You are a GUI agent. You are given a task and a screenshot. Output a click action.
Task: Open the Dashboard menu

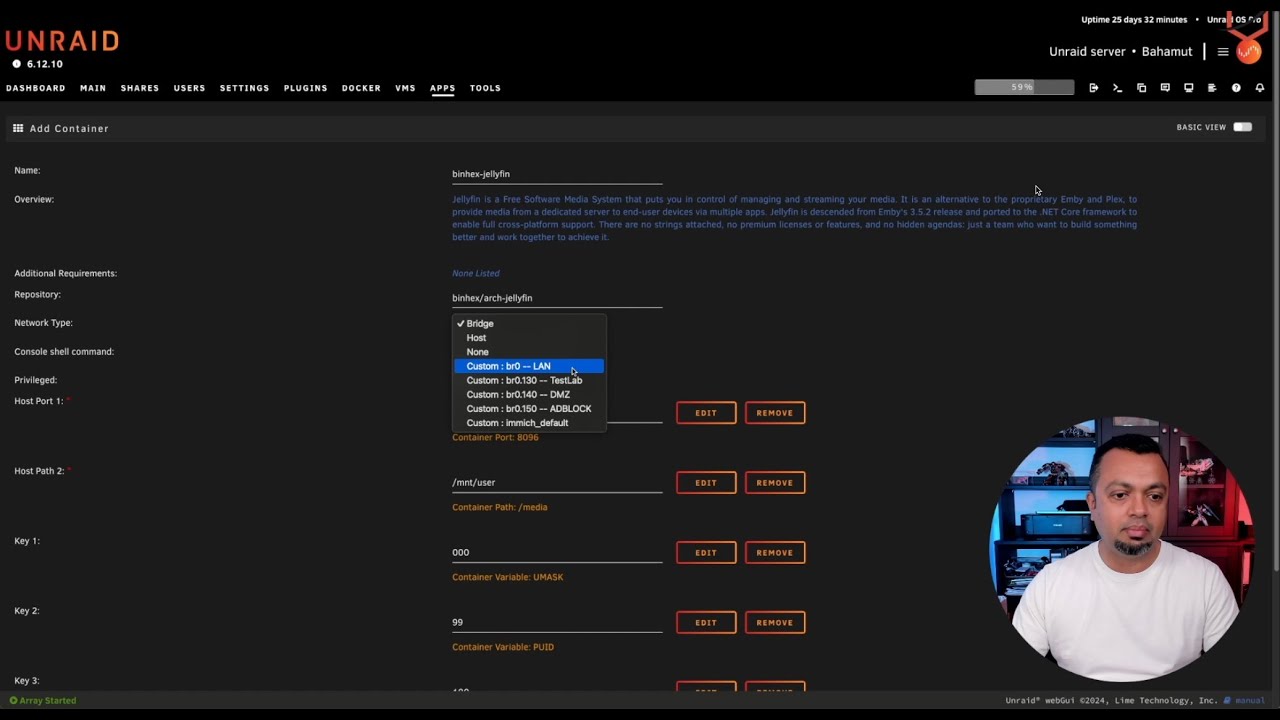36,88
